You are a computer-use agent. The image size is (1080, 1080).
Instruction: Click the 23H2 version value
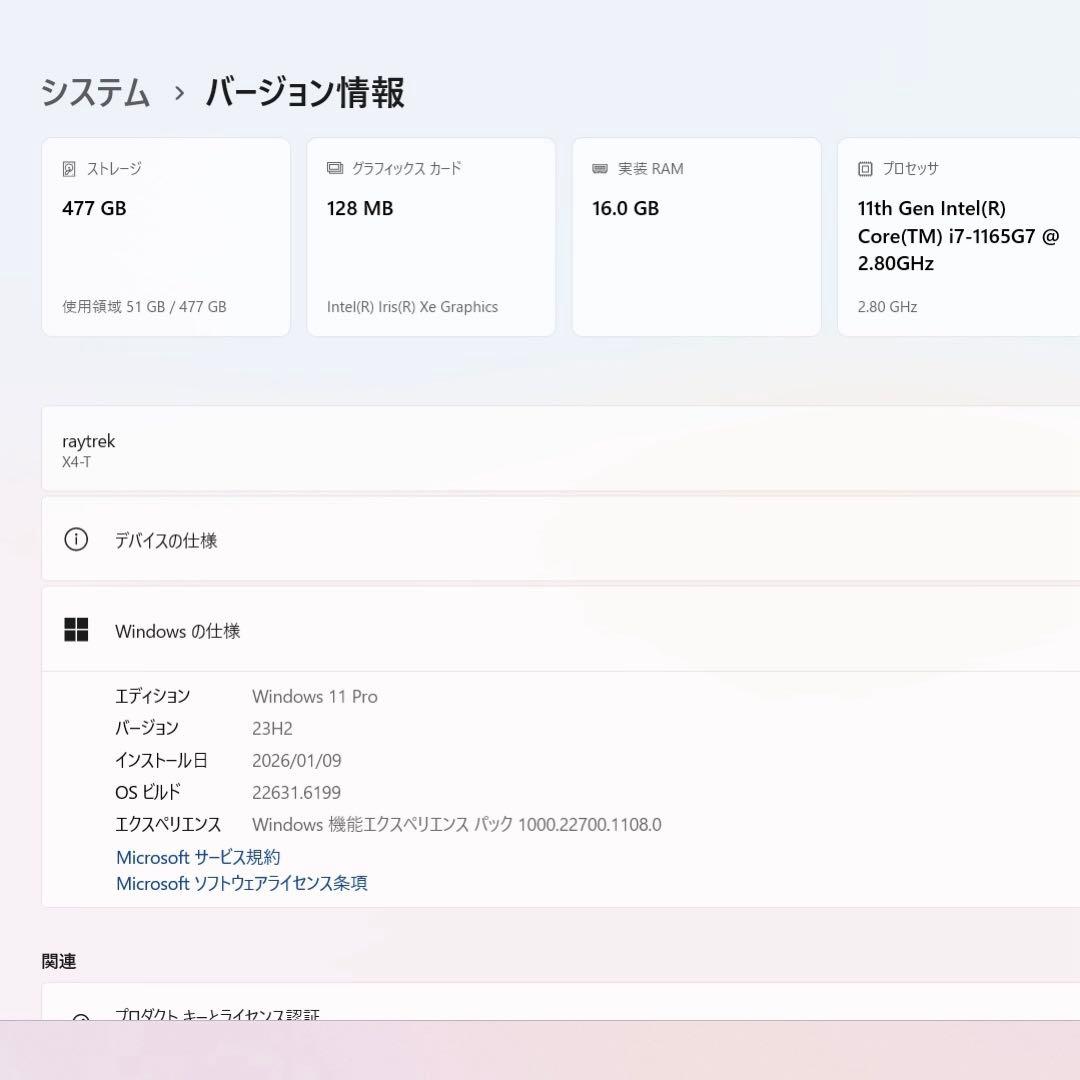(271, 728)
